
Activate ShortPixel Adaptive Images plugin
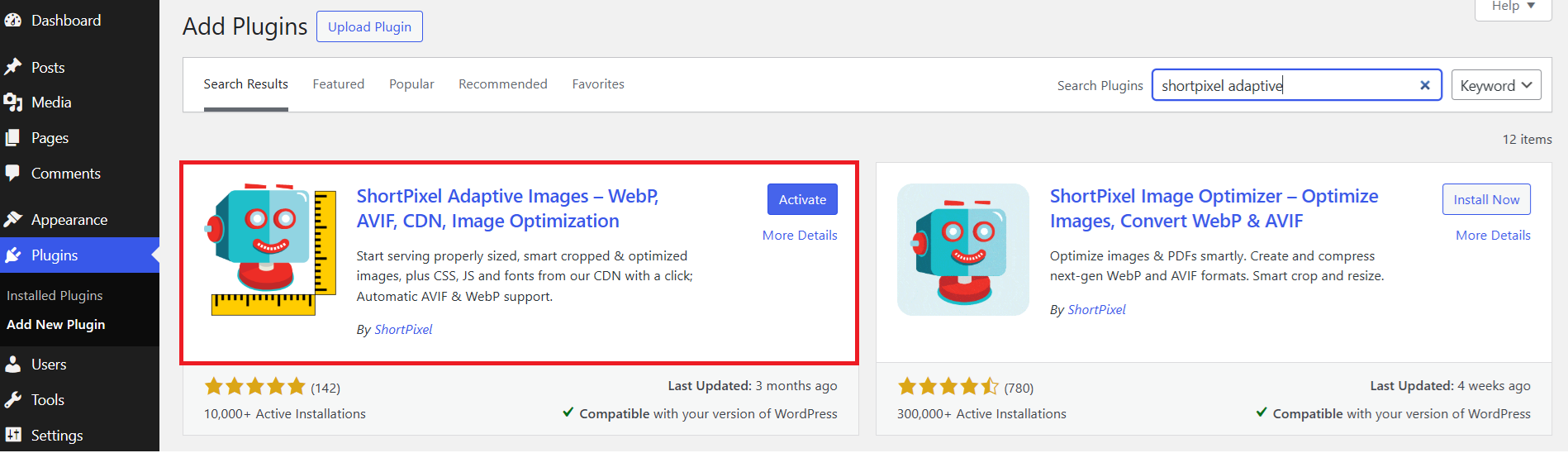pos(802,199)
